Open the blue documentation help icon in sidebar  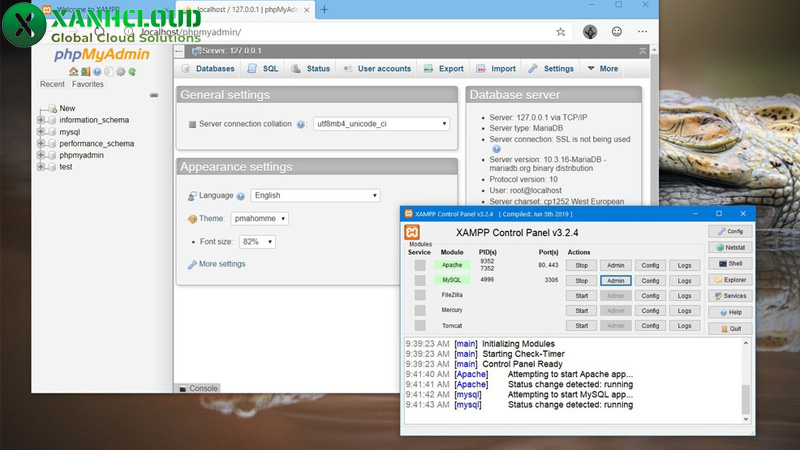[97, 71]
